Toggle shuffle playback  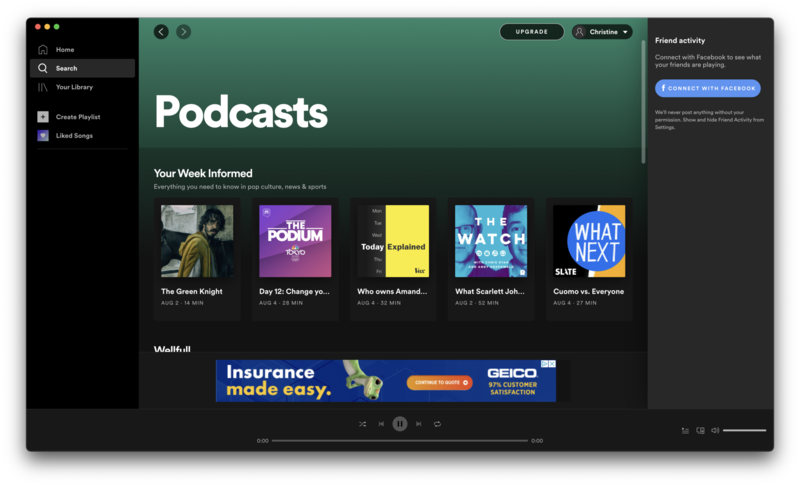tap(362, 424)
